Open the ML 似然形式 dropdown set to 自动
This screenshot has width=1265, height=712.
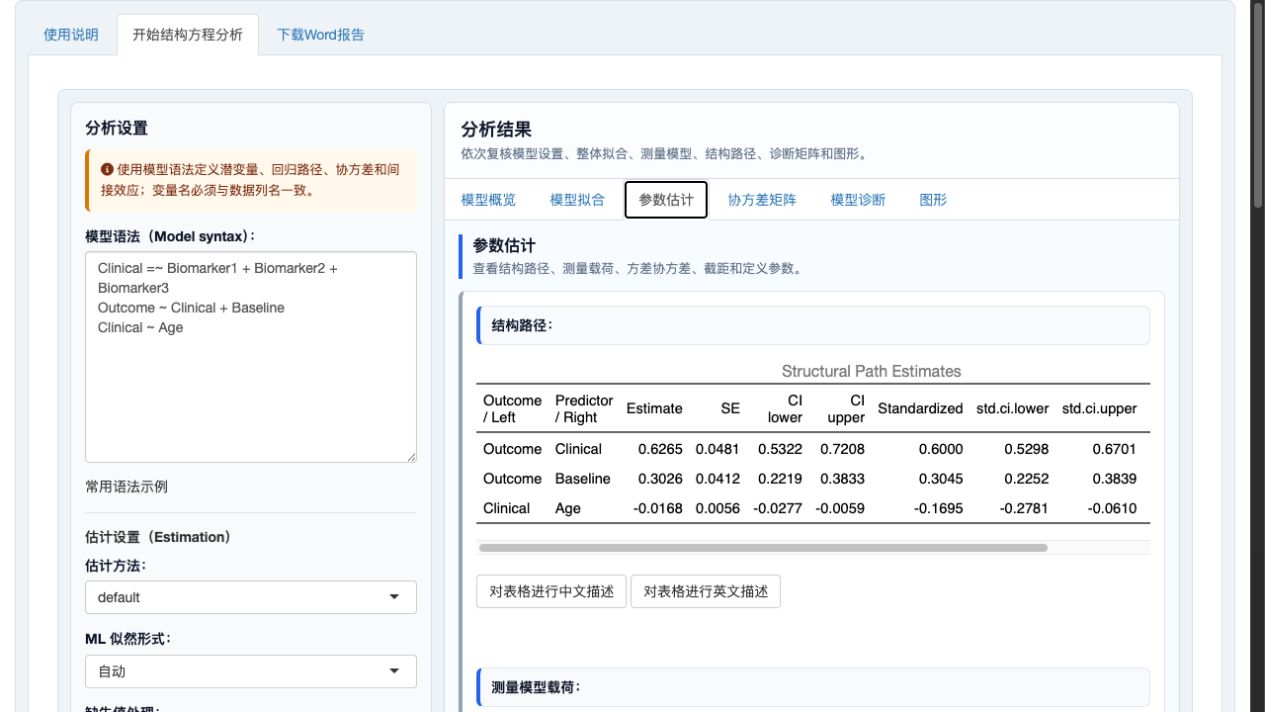coord(251,671)
